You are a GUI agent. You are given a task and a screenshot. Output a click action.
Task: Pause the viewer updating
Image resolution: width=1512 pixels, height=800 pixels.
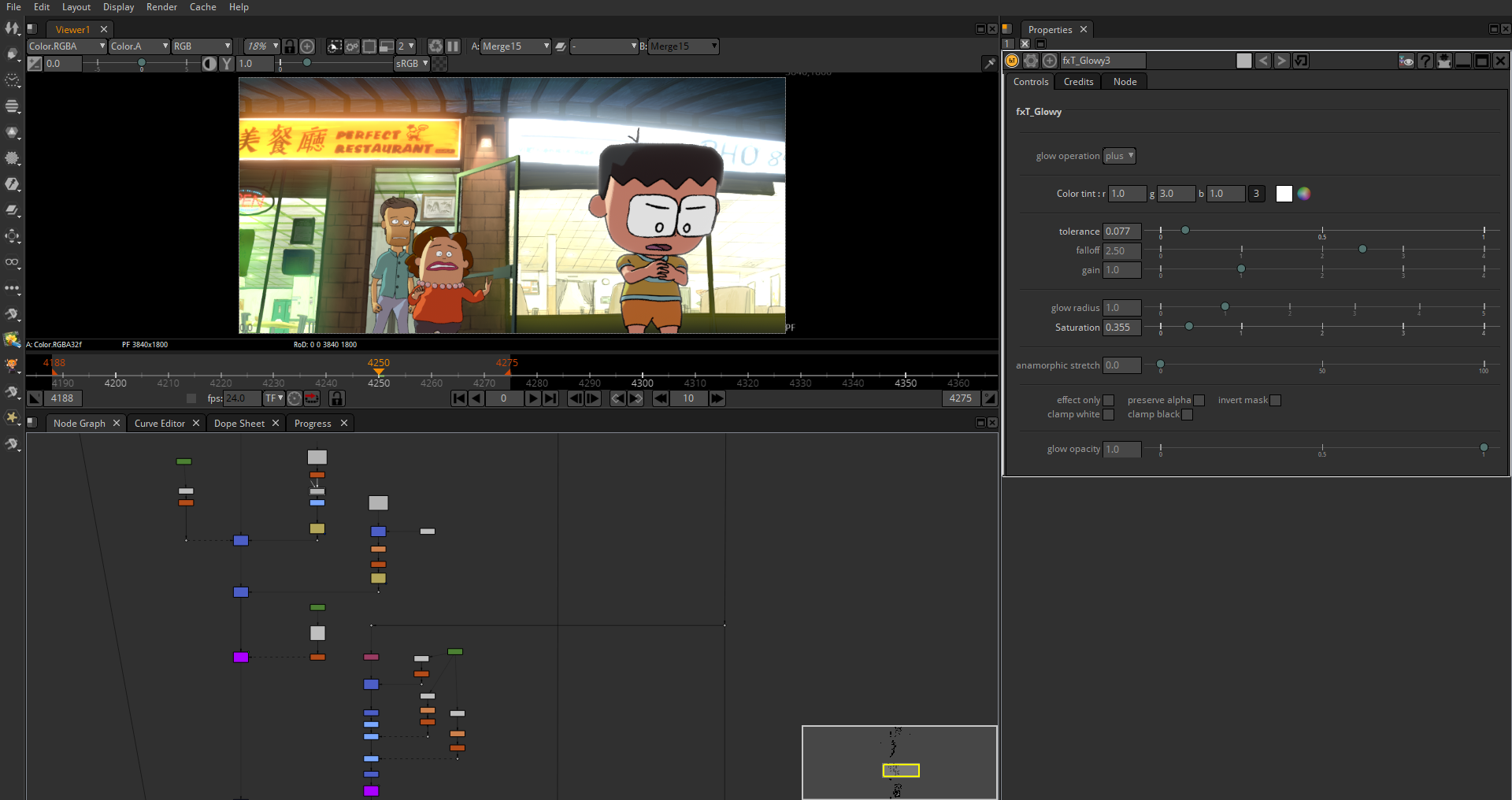pos(453,46)
